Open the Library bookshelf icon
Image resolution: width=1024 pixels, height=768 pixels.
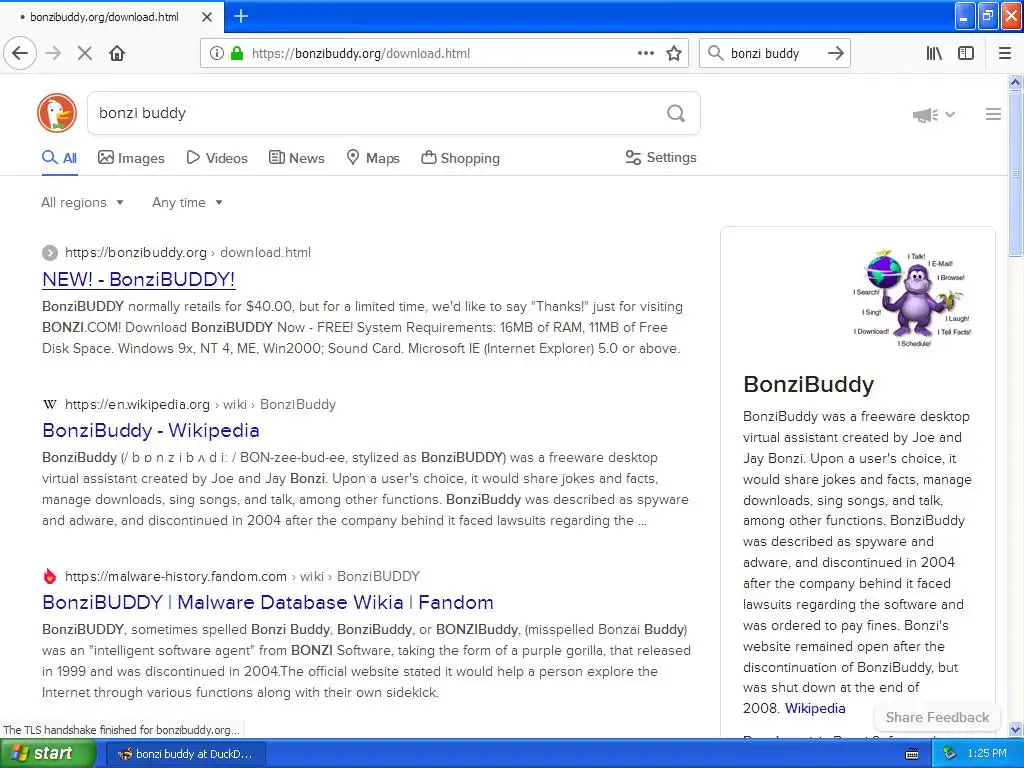[x=935, y=54]
